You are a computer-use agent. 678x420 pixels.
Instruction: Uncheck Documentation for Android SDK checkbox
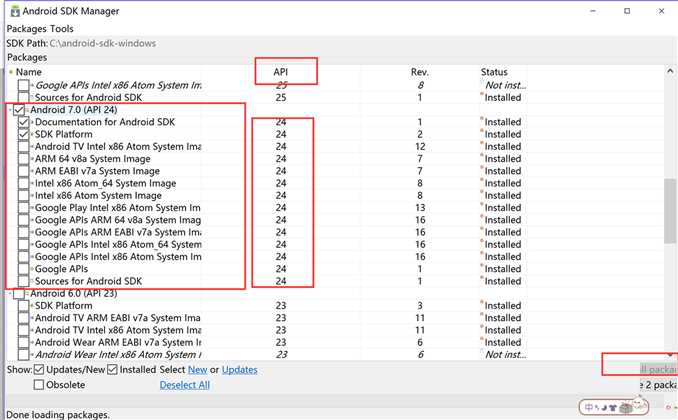pos(24,122)
